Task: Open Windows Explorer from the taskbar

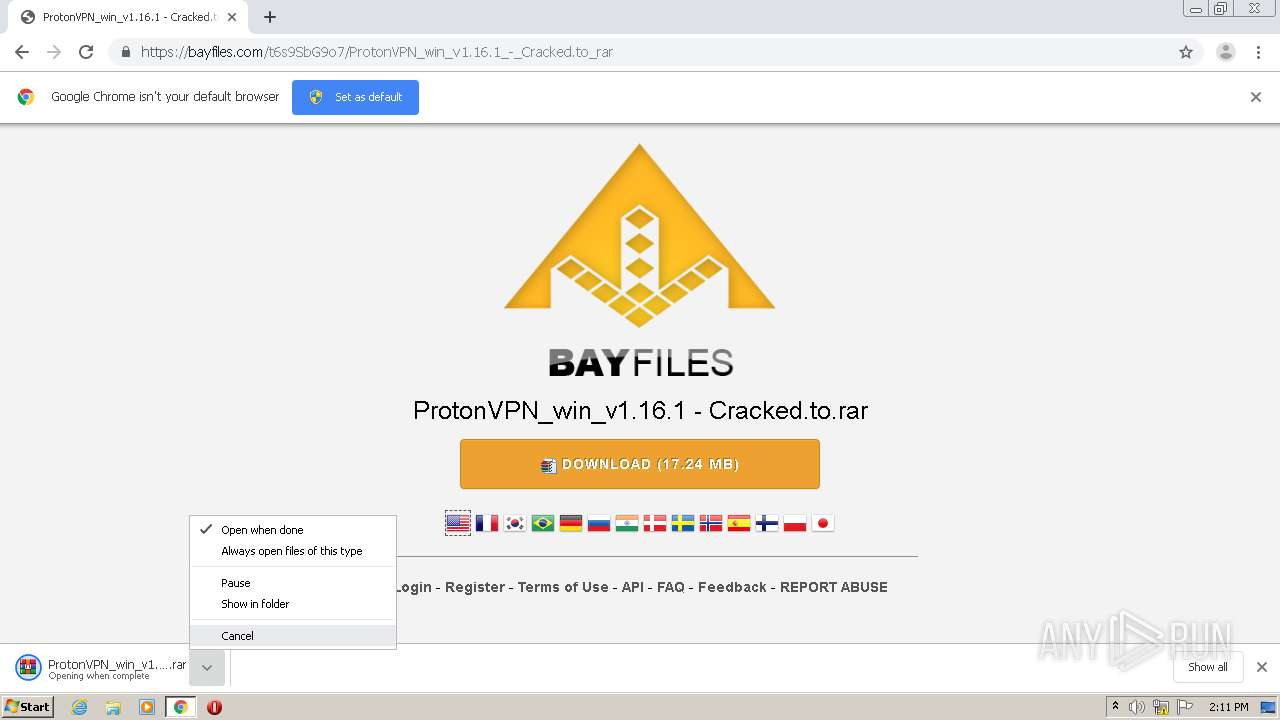Action: point(113,707)
